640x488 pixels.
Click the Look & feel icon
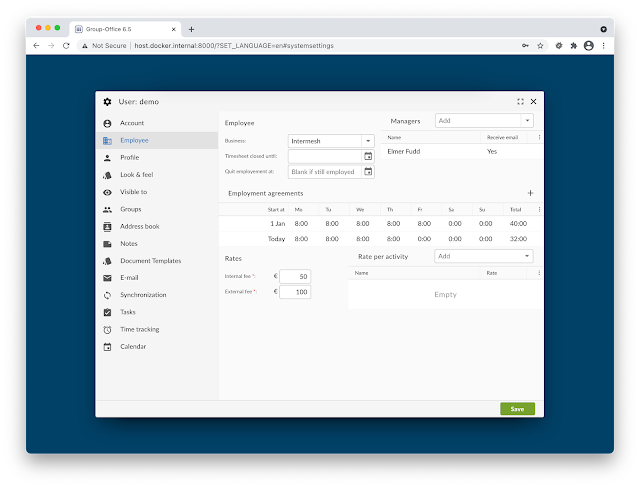click(x=107, y=175)
